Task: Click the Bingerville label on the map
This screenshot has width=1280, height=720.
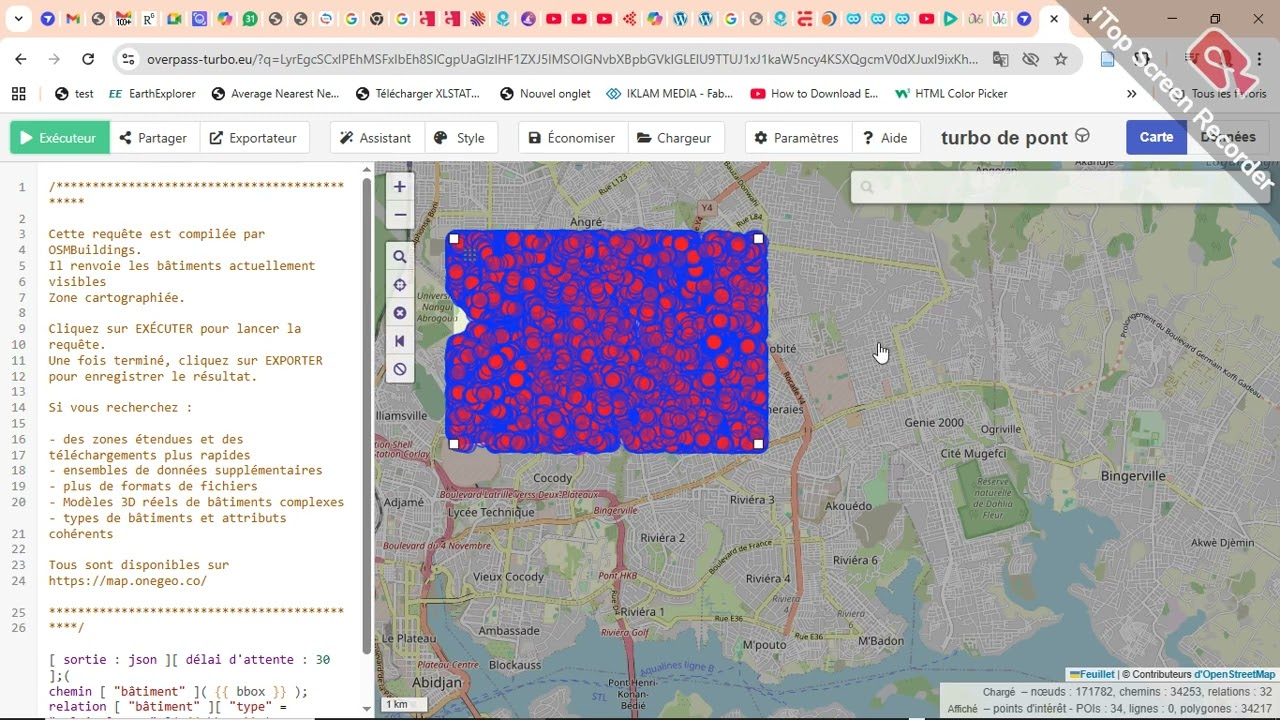Action: pyautogui.click(x=1133, y=476)
